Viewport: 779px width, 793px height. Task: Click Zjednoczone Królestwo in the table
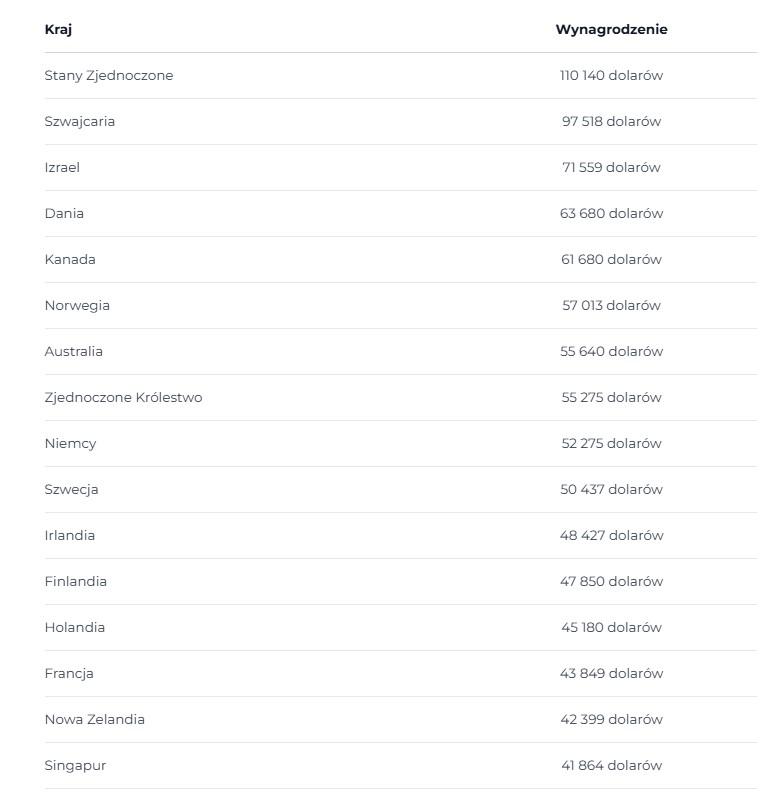[x=123, y=398]
